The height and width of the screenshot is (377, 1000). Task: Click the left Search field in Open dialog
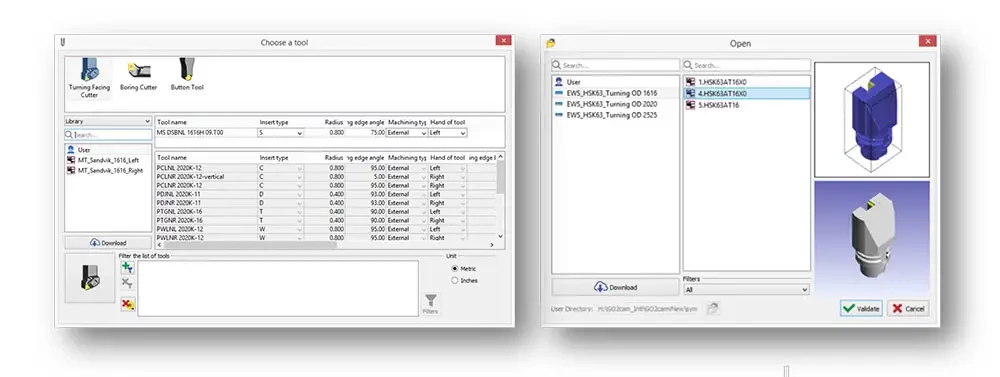coord(615,66)
